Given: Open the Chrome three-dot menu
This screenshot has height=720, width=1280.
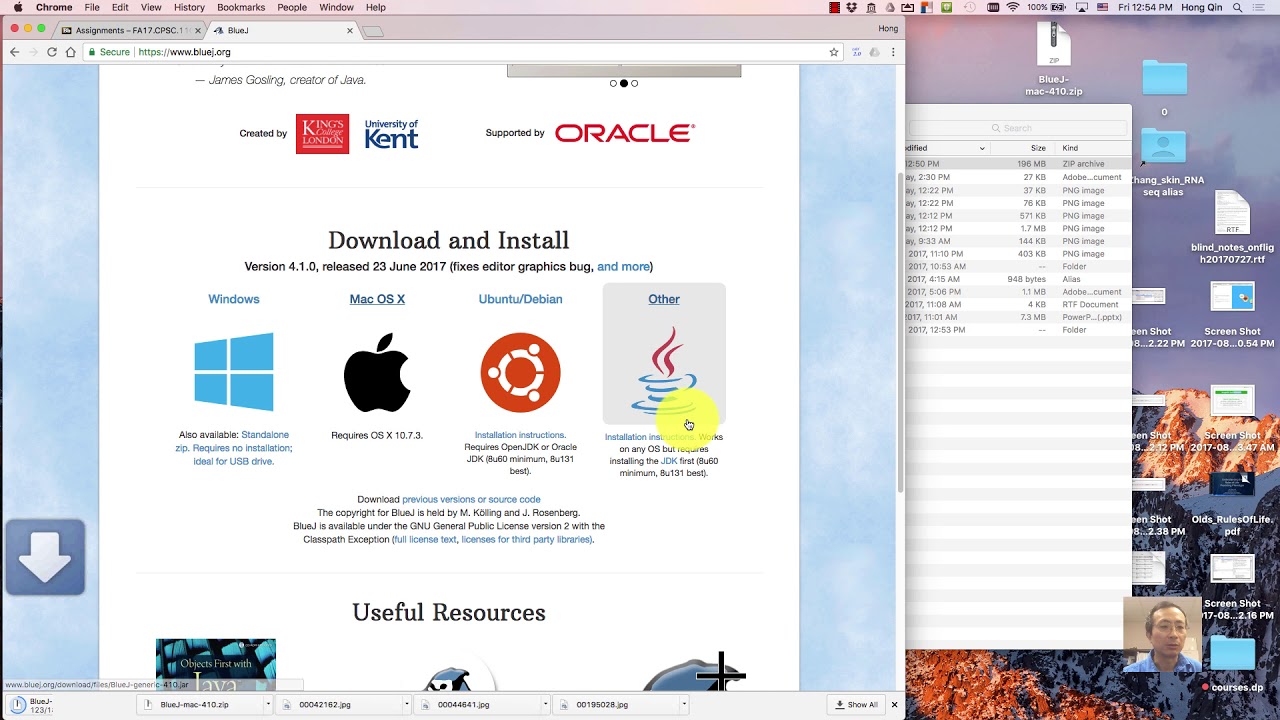Looking at the screenshot, I should pyautogui.click(x=893, y=52).
